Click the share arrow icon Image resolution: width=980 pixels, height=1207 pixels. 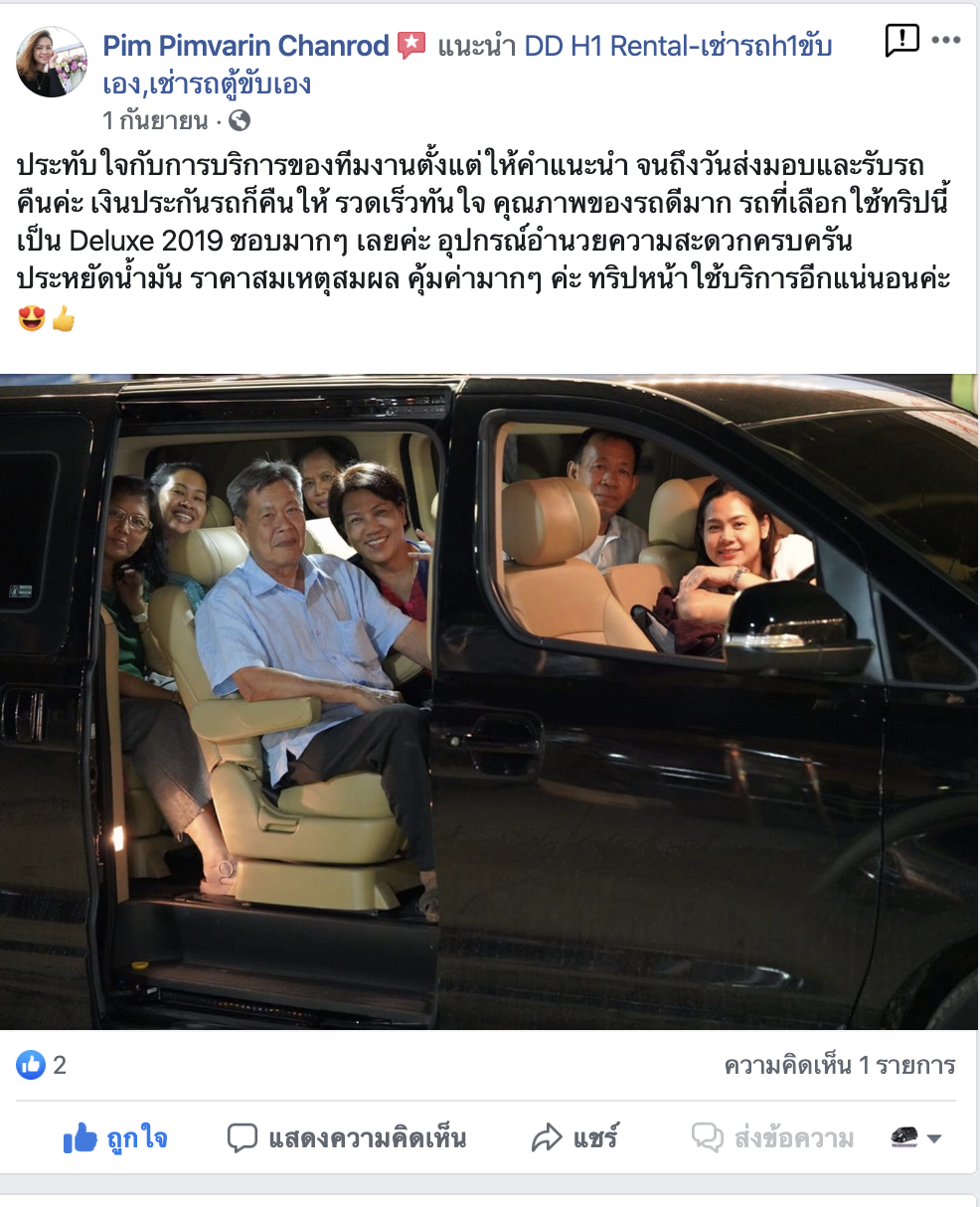coord(547,1138)
